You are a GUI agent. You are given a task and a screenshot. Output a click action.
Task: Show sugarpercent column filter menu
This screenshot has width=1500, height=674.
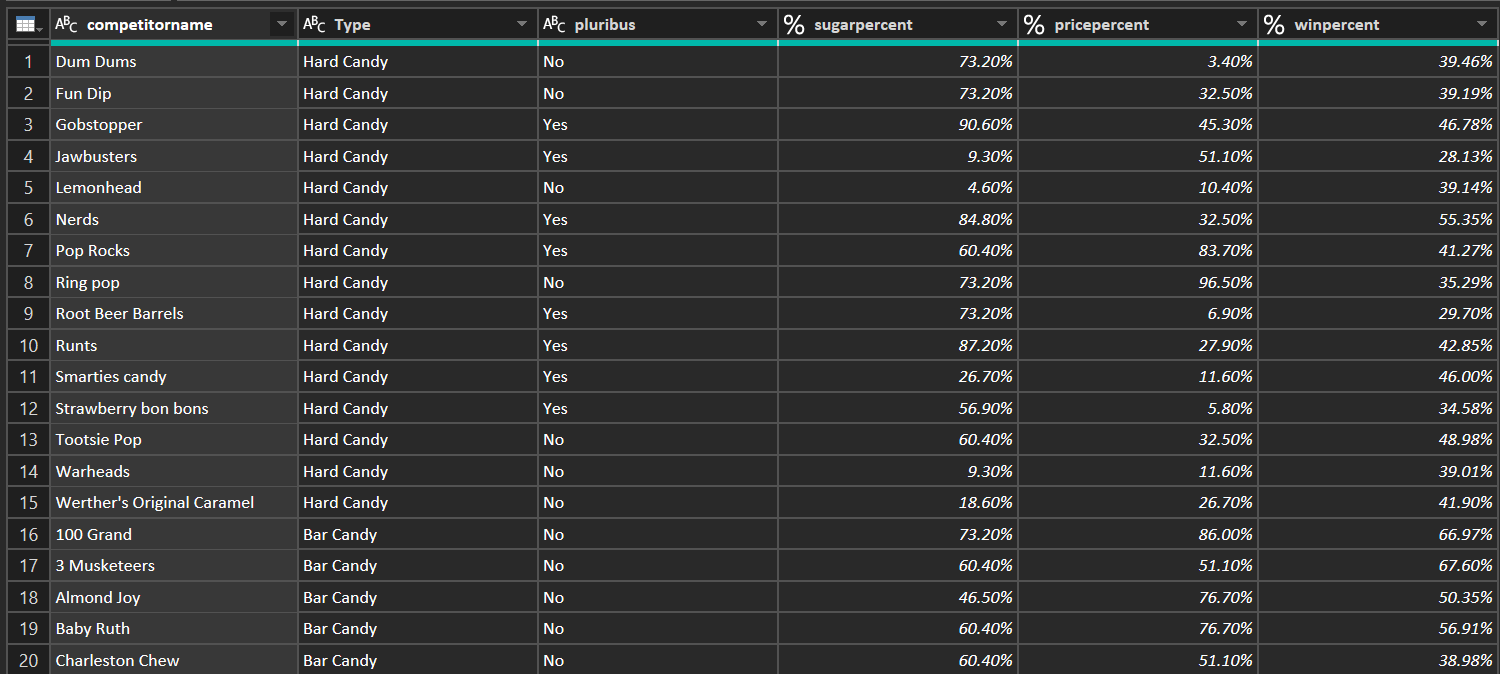coord(1002,25)
